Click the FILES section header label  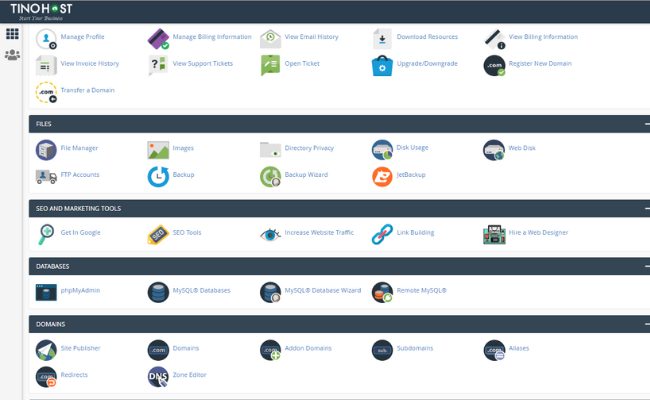click(44, 124)
